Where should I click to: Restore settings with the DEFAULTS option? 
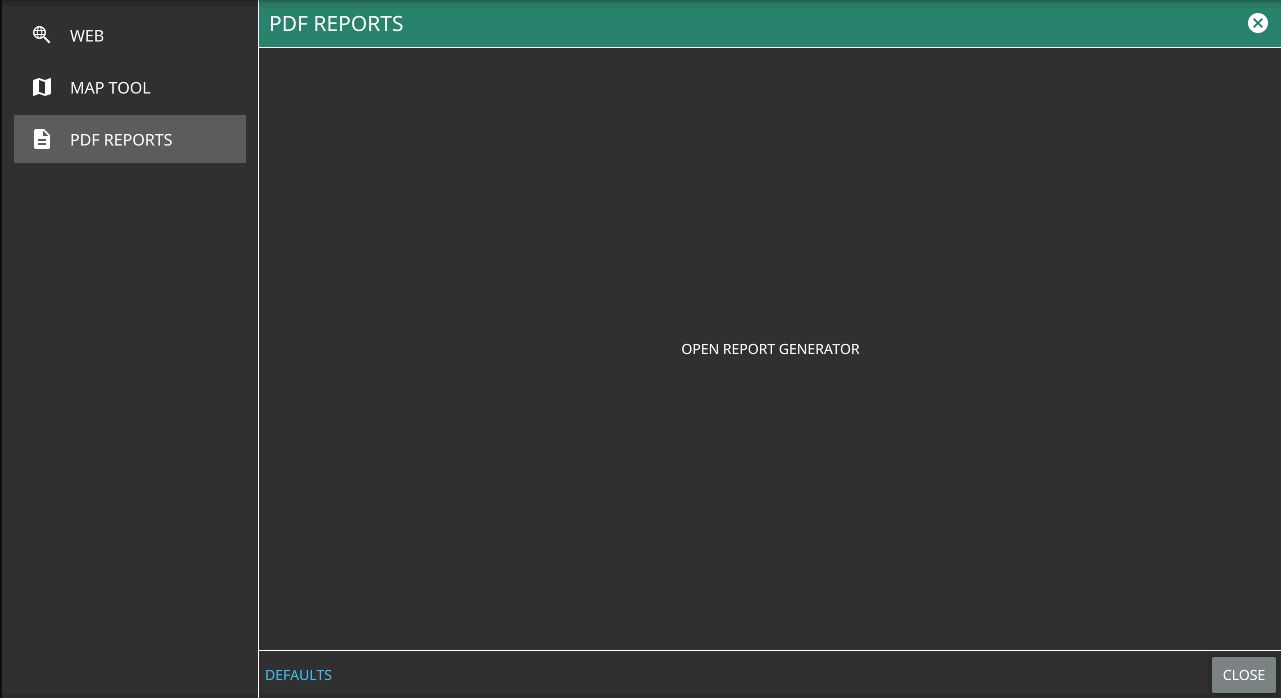(298, 675)
